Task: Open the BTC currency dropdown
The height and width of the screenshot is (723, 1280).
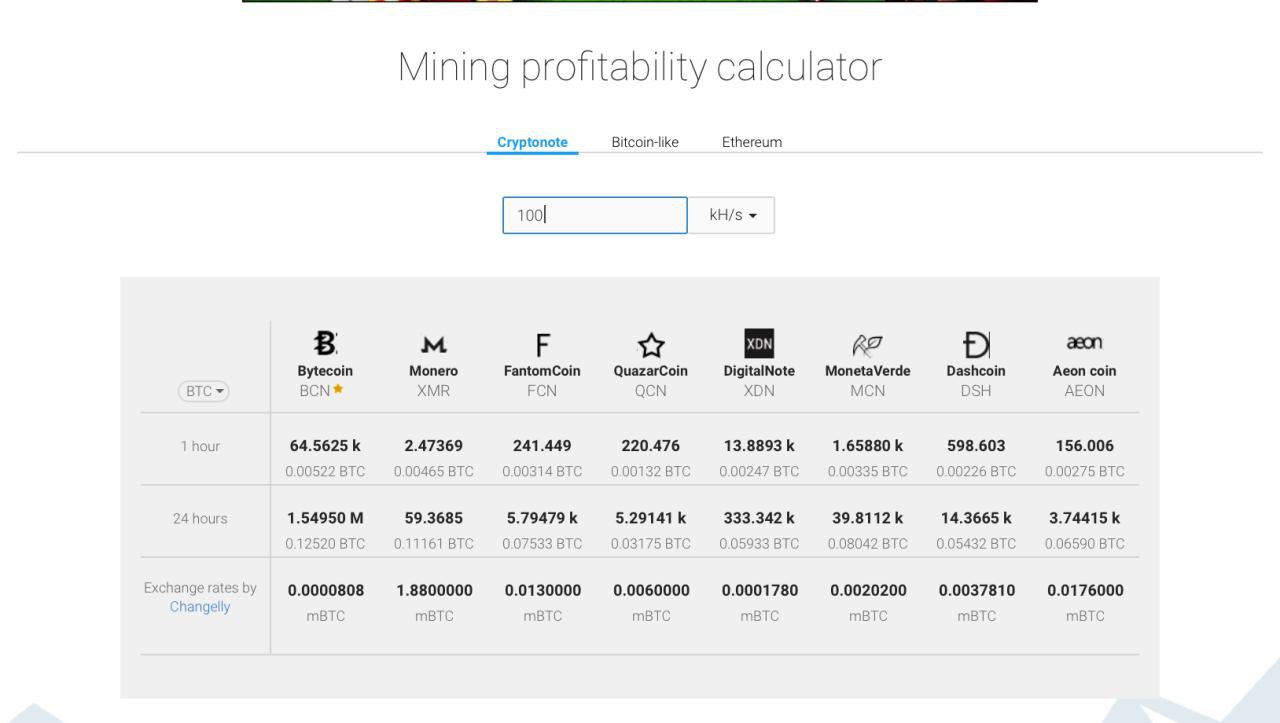Action: point(205,392)
